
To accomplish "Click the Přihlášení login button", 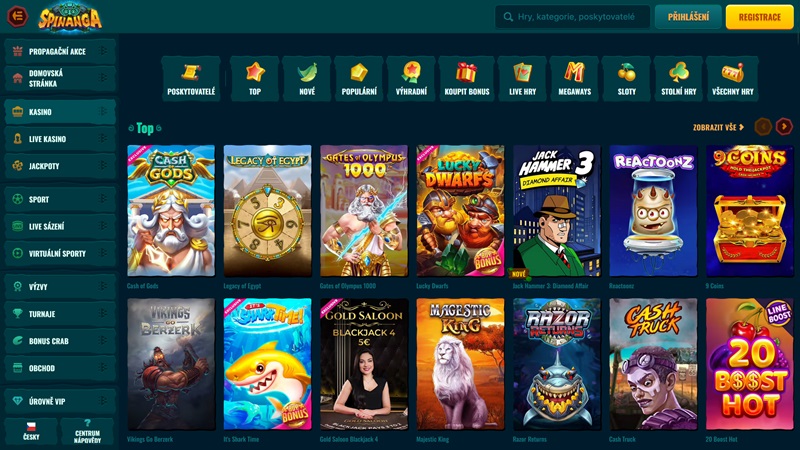I will 688,17.
